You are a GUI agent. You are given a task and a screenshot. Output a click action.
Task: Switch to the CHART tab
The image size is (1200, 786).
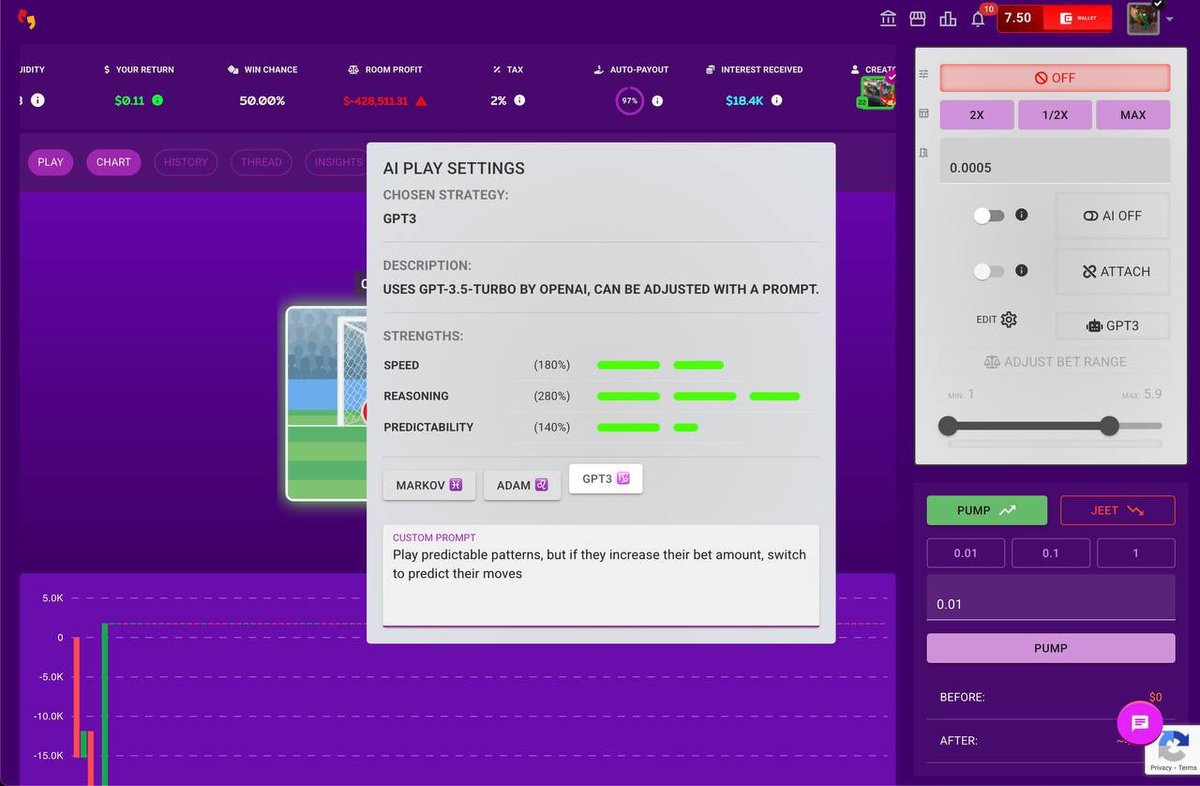pyautogui.click(x=114, y=162)
